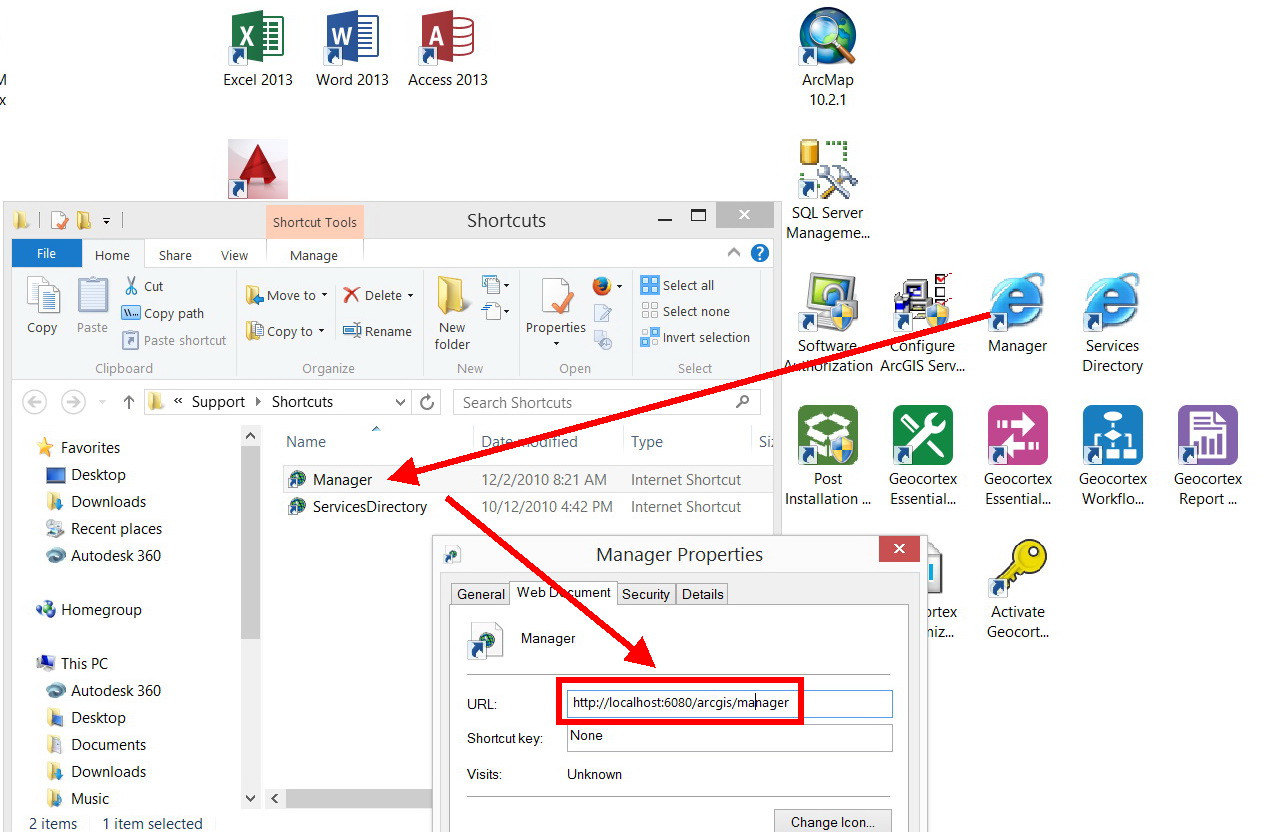Click the Shortcut key field
Viewport: 1275px width, 832px height.
[729, 737]
